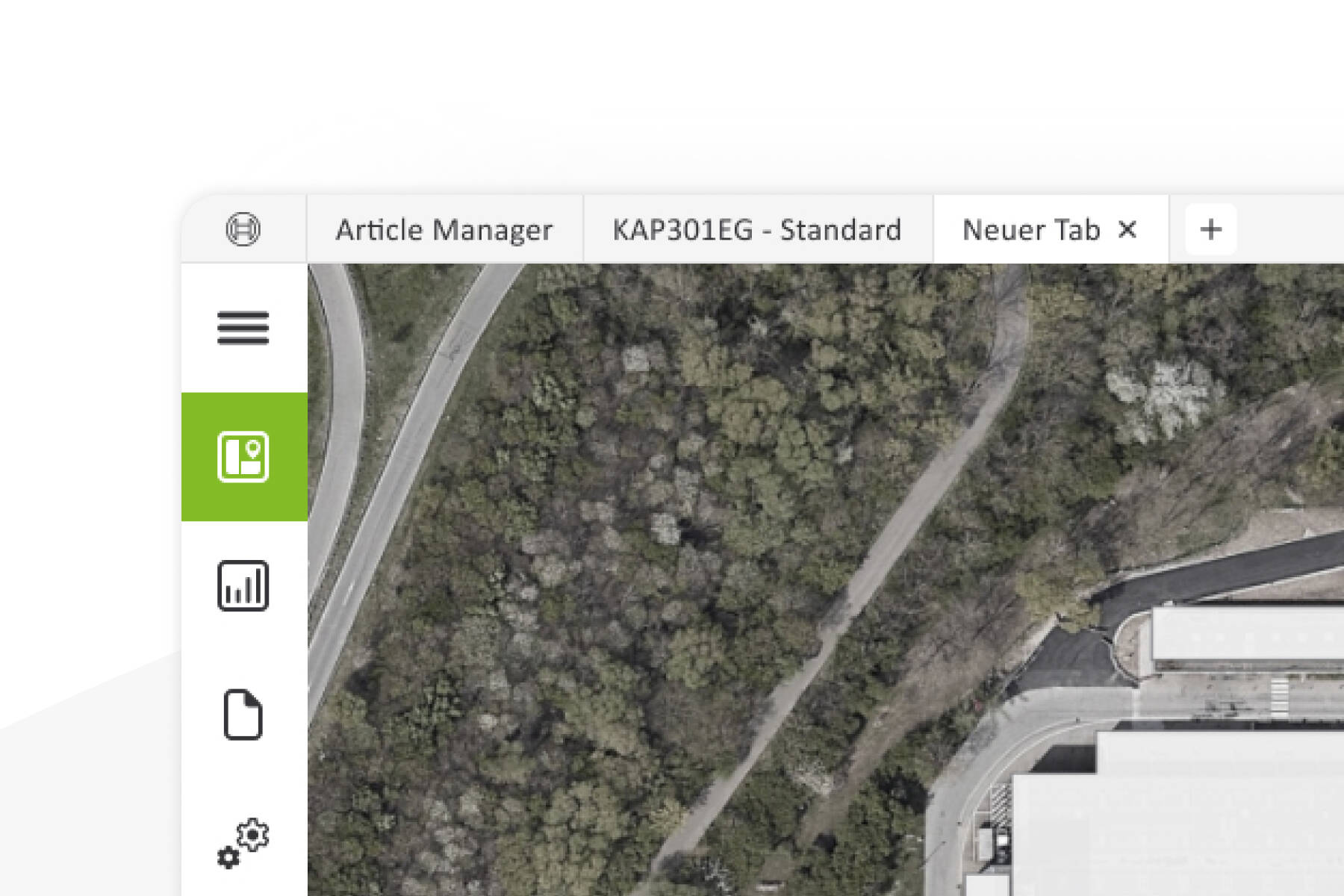Click the truck parked beside the warehouse
1344x896 pixels.
[993, 844]
